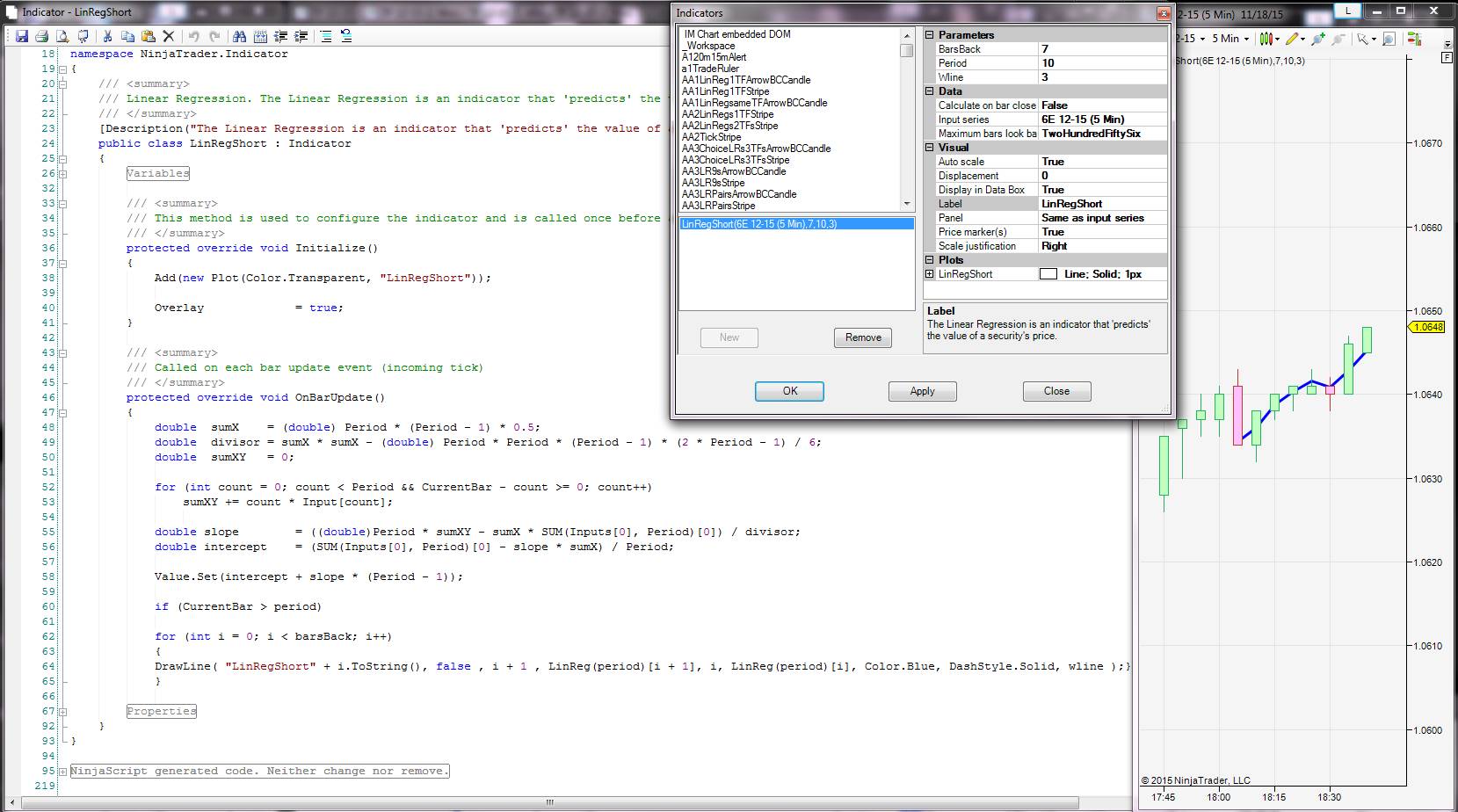Click the Period value field

point(1103,63)
